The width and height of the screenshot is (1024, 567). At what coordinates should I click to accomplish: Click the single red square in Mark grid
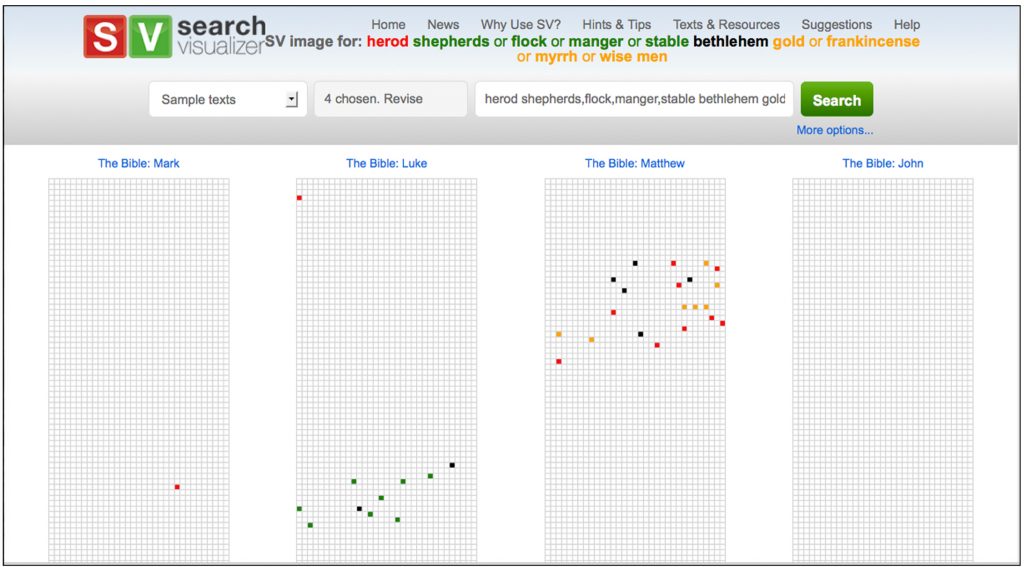click(177, 487)
